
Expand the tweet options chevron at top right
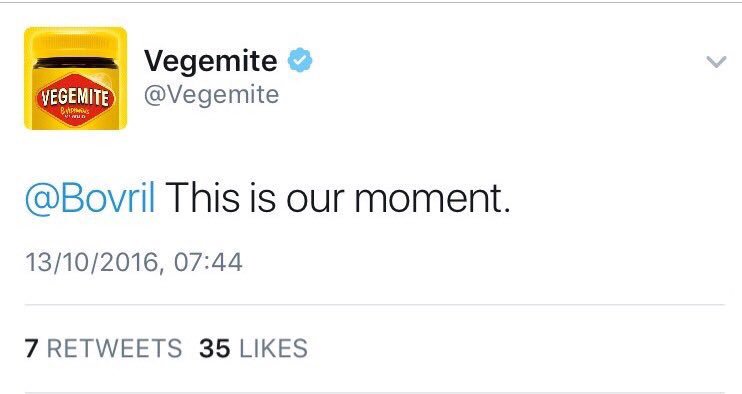click(x=716, y=61)
